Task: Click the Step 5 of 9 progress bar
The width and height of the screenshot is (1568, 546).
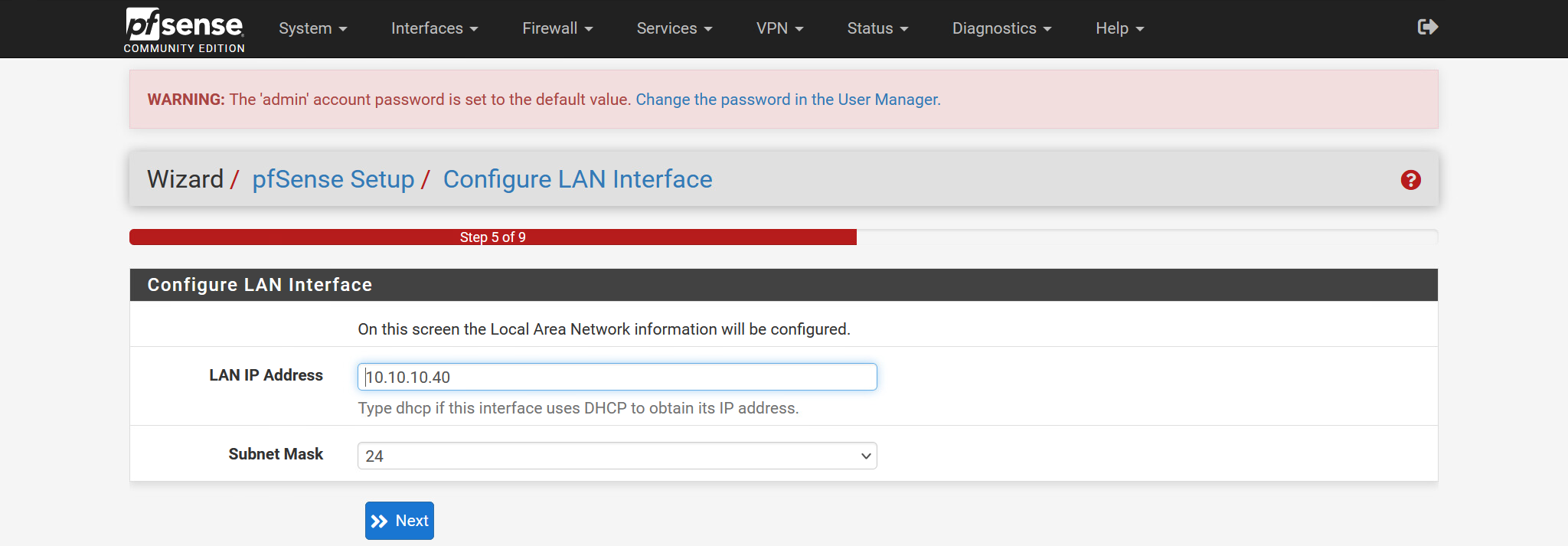Action: tap(493, 237)
